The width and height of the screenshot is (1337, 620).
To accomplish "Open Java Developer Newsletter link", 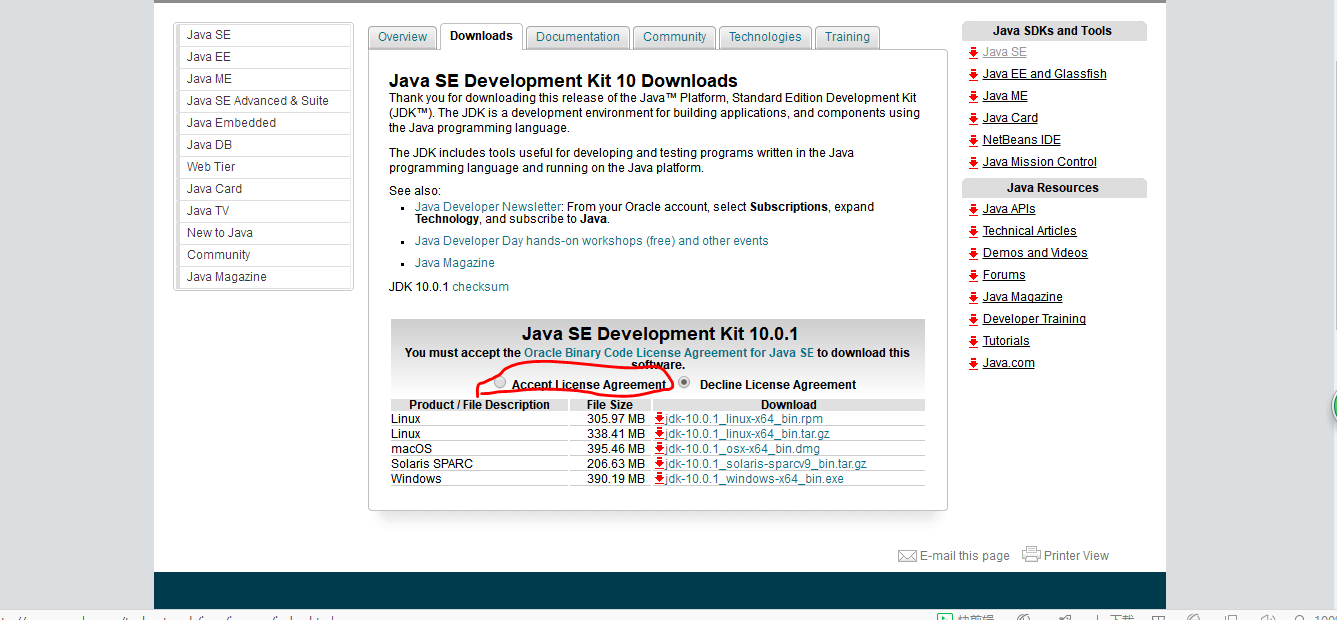I will 488,207.
